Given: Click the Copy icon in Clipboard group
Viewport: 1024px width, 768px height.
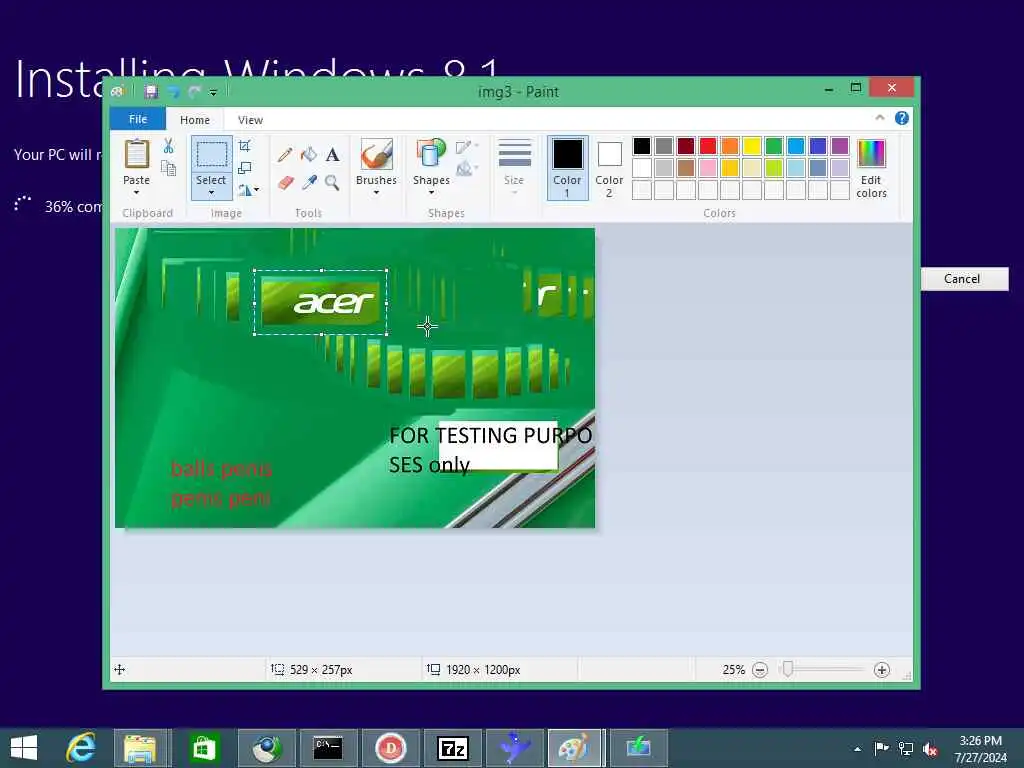Looking at the screenshot, I should (x=168, y=168).
